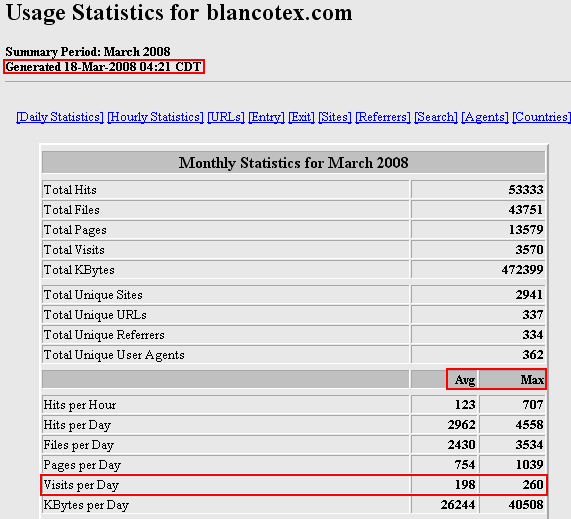Click the Usage Statistics for blancotex.com heading

179,13
